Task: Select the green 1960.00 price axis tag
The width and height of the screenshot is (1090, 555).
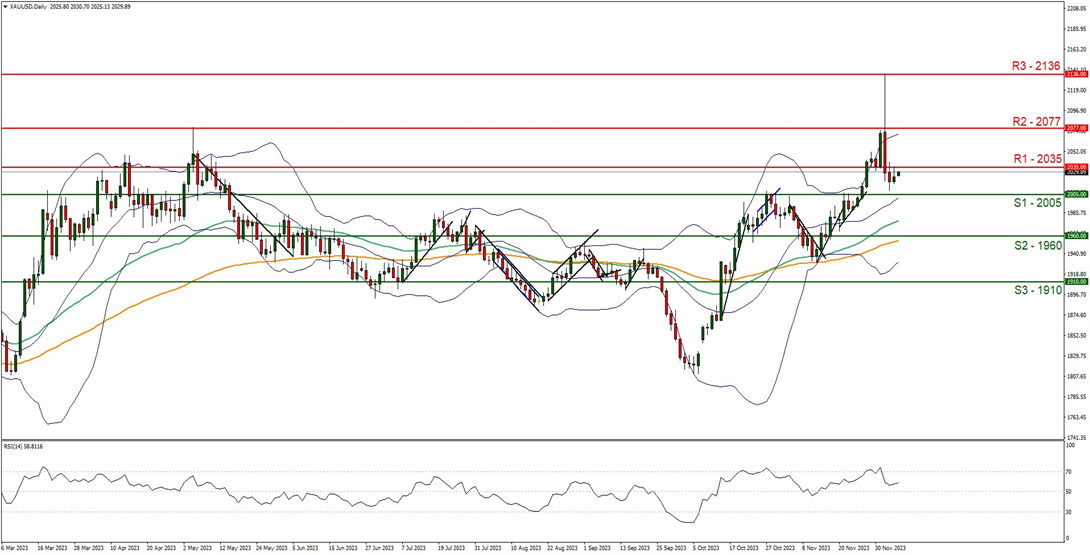Action: [1076, 236]
